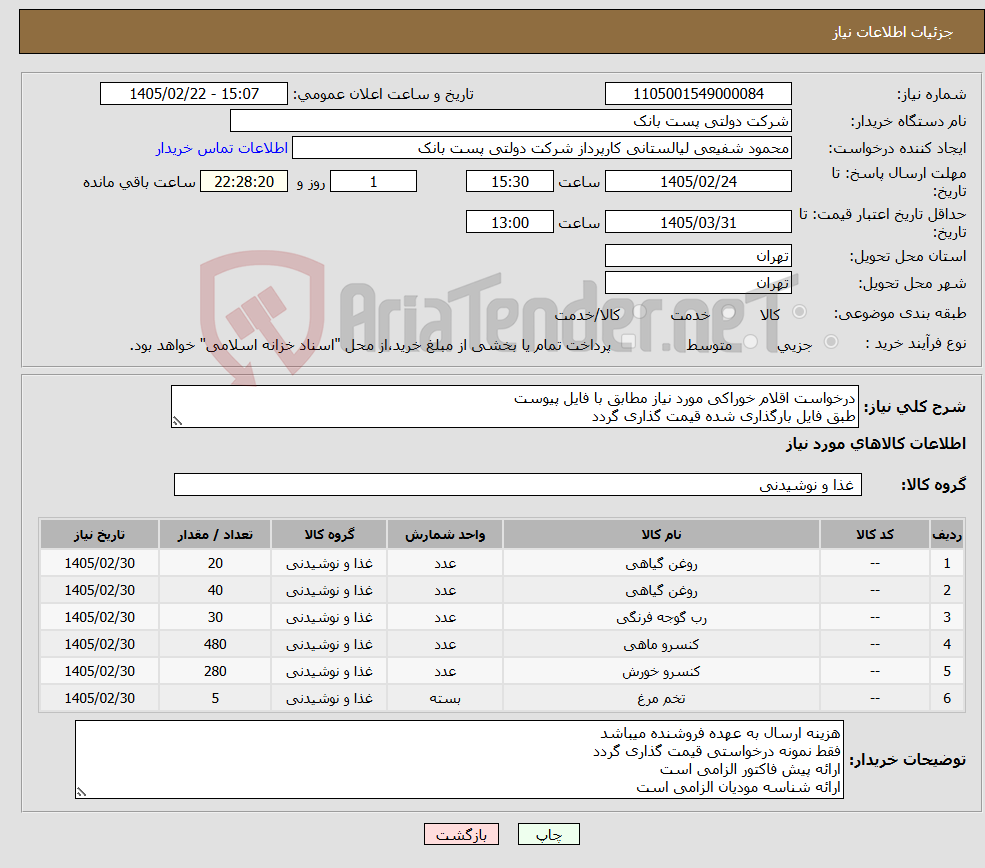Click the تاریخ نیاز column header
985x868 pixels.
[99, 534]
